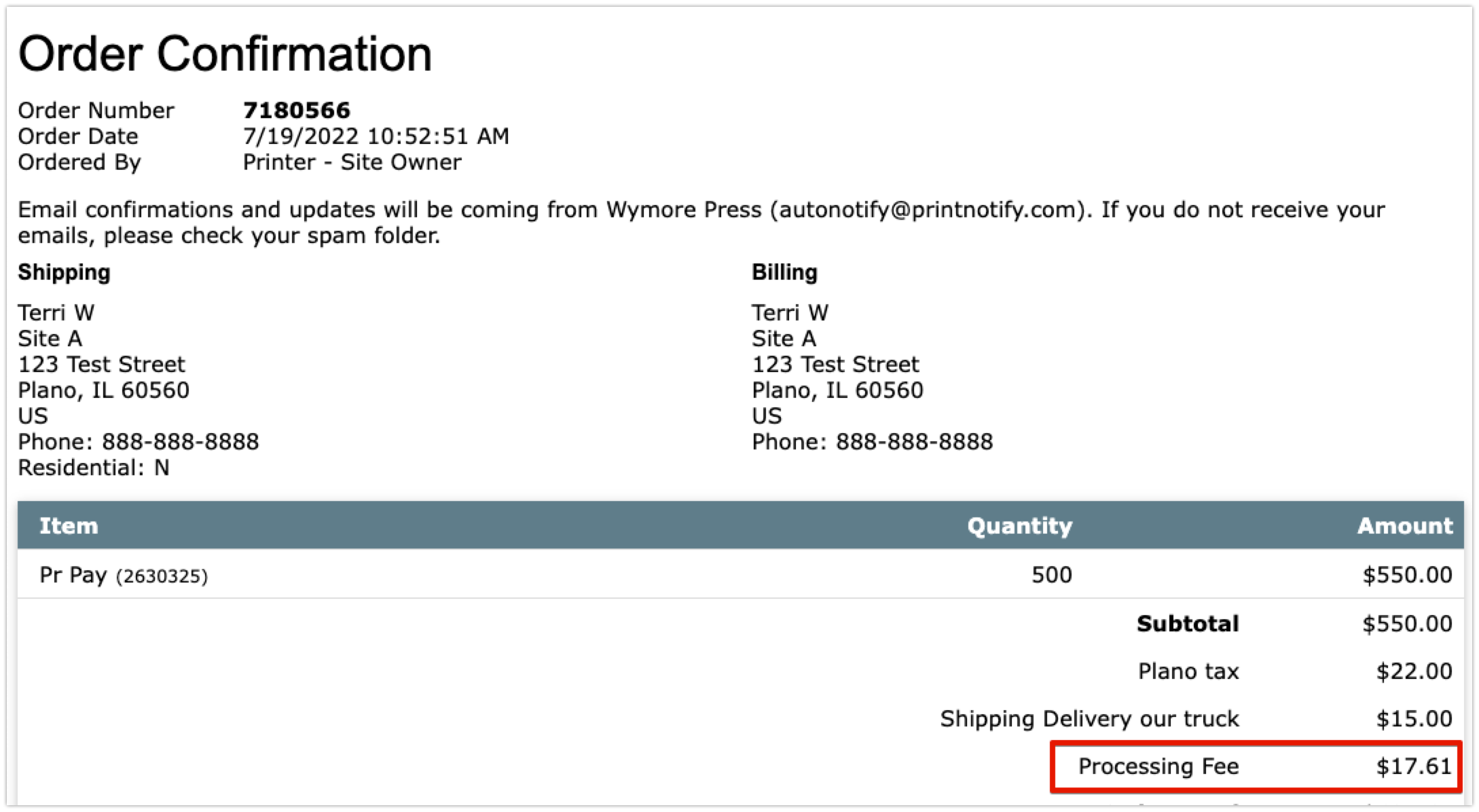Click the Order Date label
Viewport: 1479px width, 812px height.
tap(78, 136)
